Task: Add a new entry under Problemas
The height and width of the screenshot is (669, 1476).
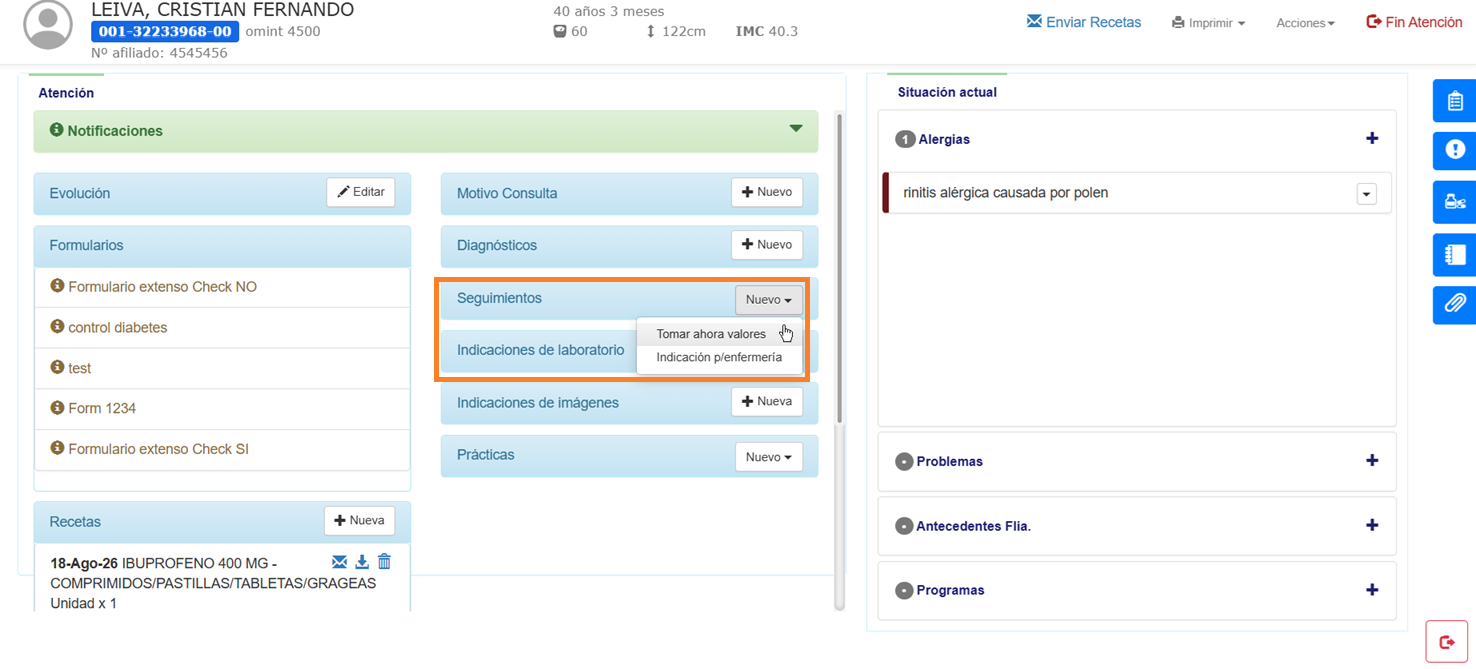Action: click(x=1372, y=461)
